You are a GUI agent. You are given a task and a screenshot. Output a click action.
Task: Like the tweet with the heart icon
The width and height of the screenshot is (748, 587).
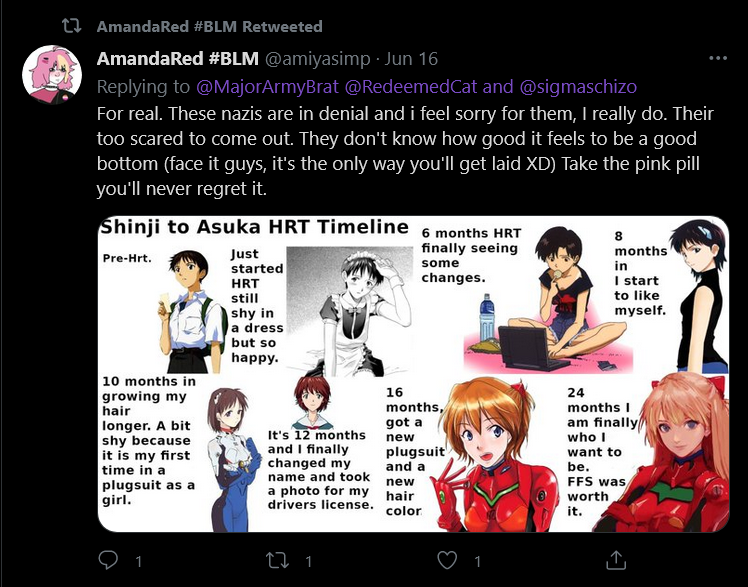click(x=447, y=560)
